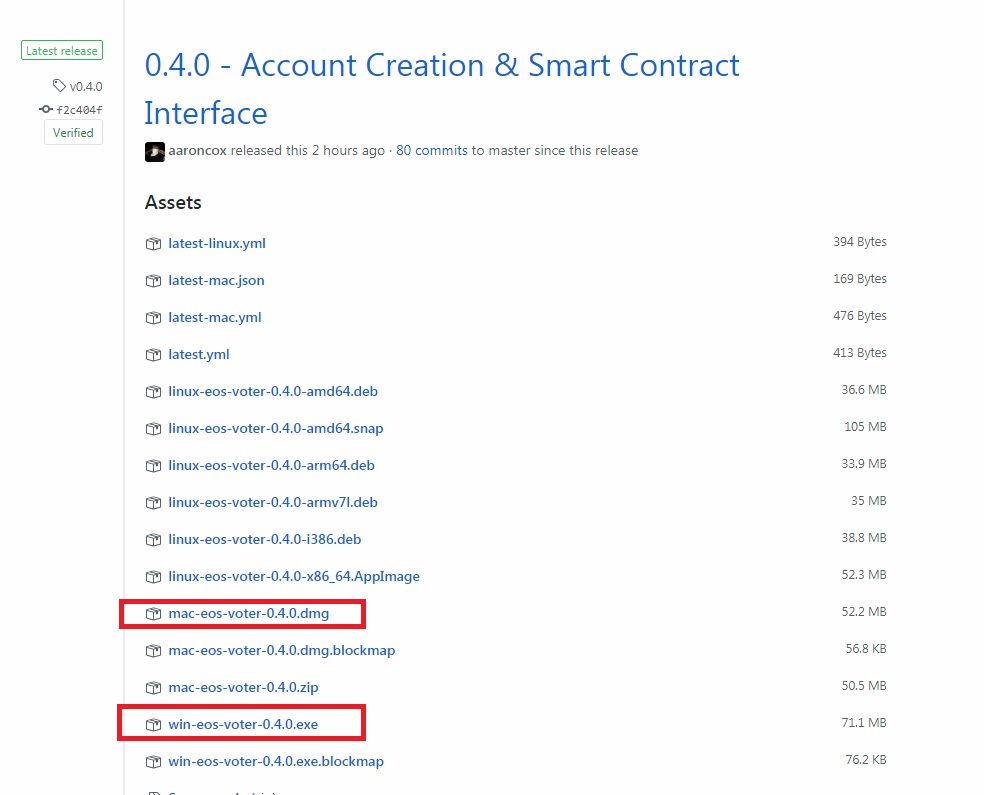Select the 413 Bytes size text
Screen dimensions: 984x795
pos(860,353)
